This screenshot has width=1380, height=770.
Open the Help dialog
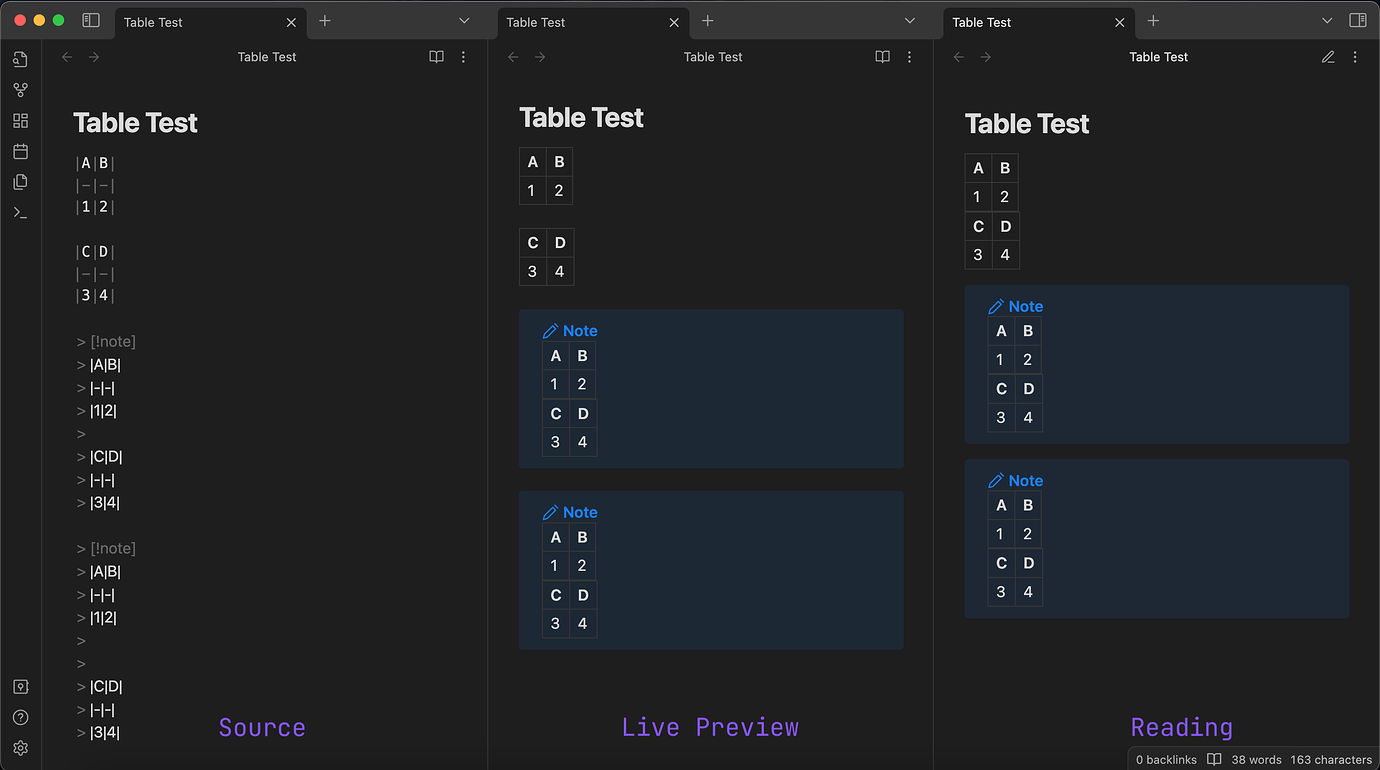pyautogui.click(x=20, y=717)
